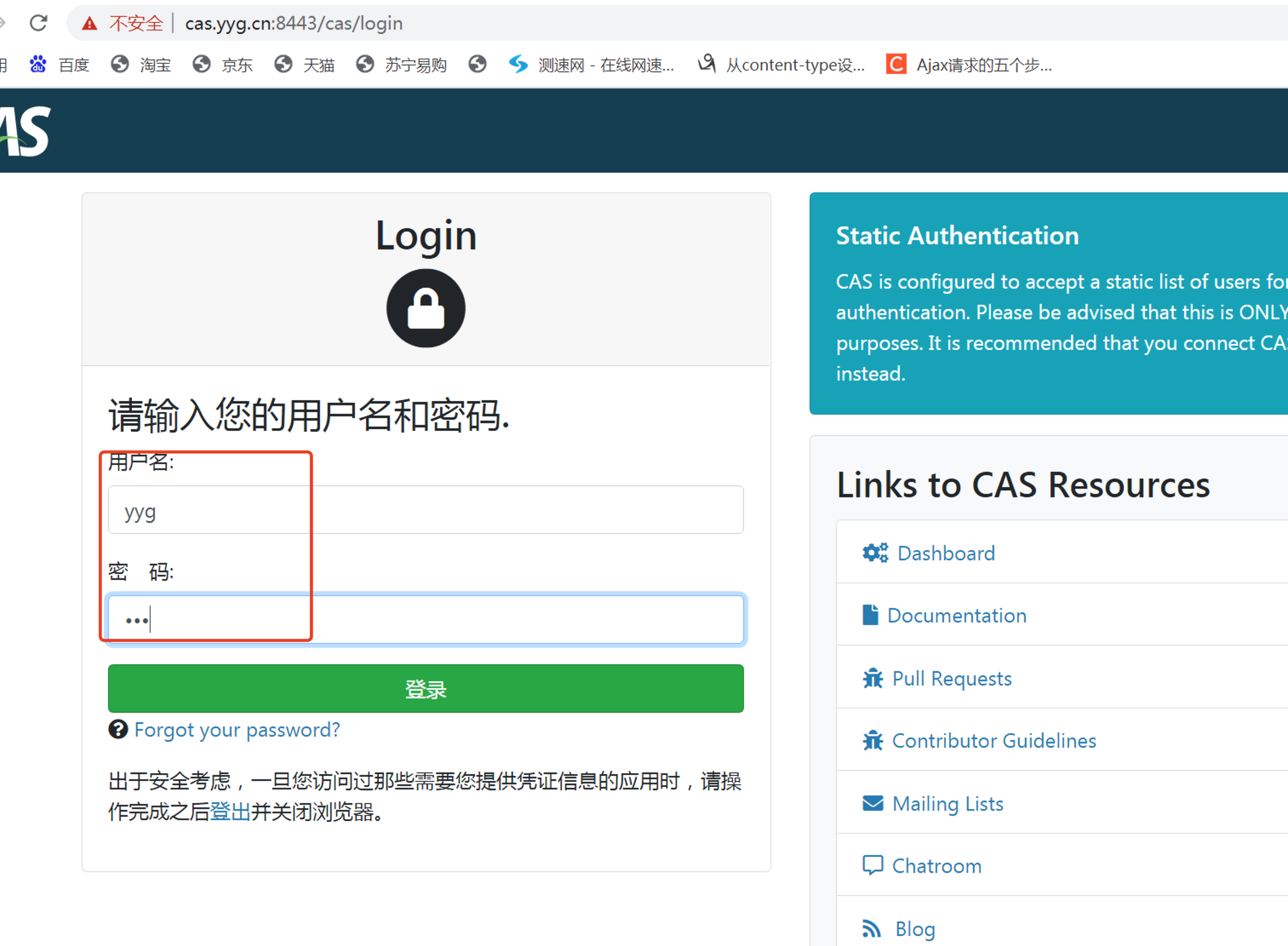
Task: Click the padlock icon below the Login heading
Action: tap(426, 308)
